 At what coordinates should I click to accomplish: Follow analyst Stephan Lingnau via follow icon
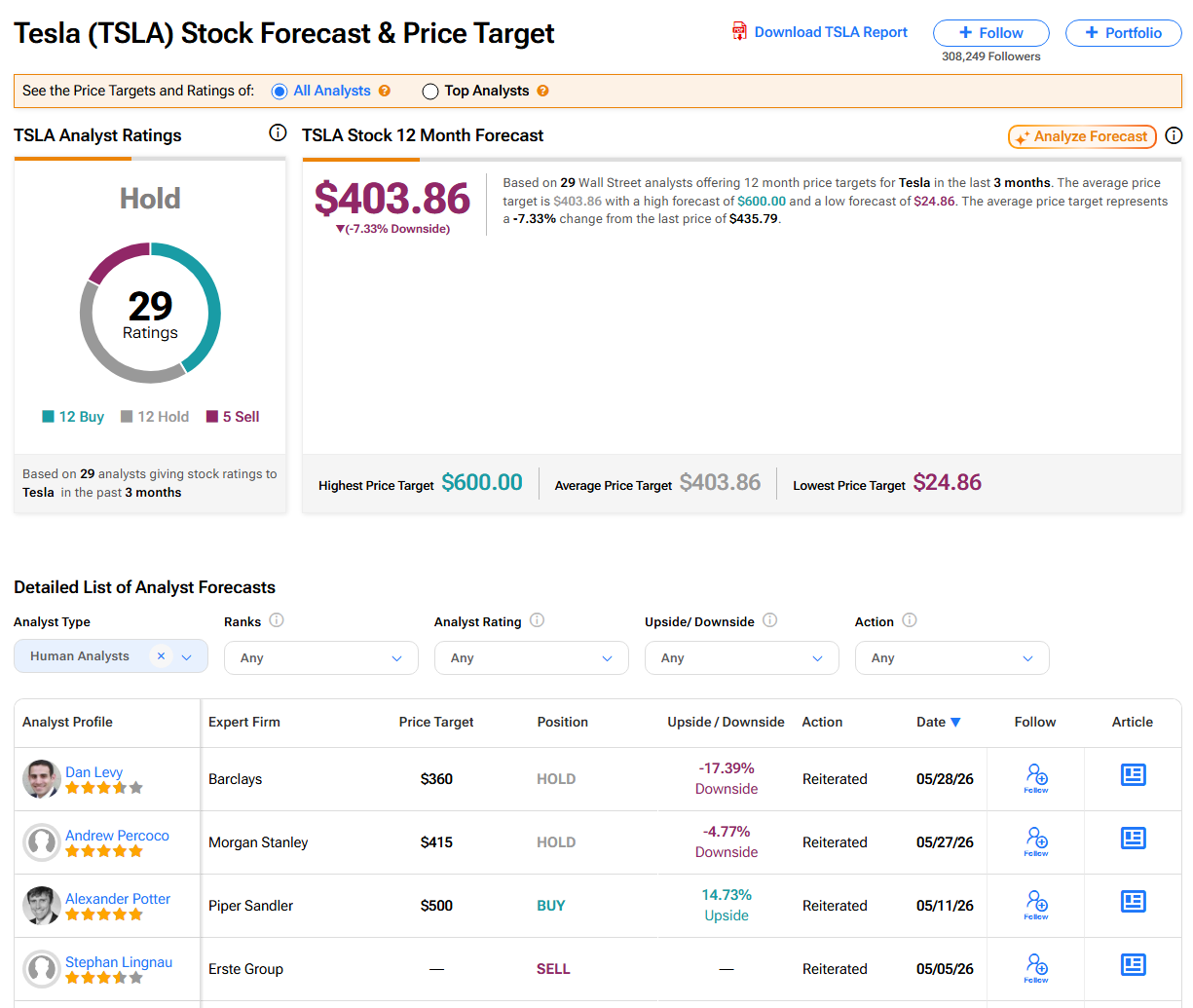pos(1036,968)
